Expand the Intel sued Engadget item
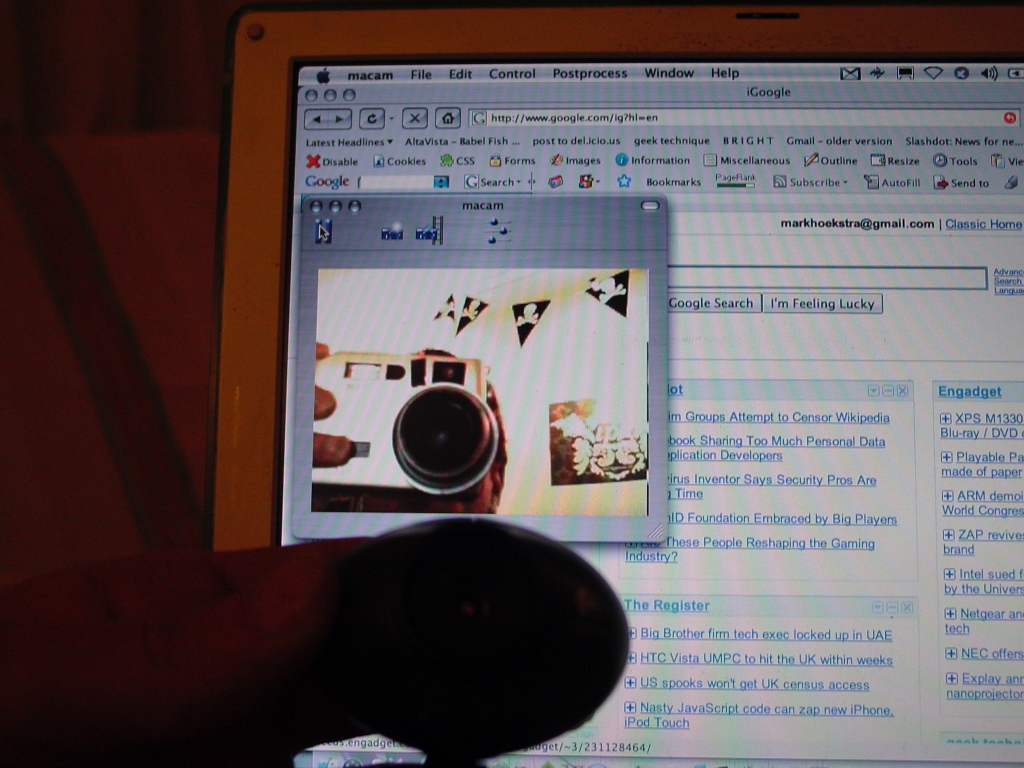The height and width of the screenshot is (768, 1024). pos(950,574)
